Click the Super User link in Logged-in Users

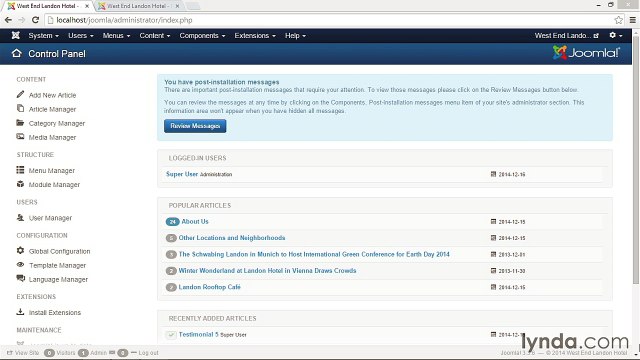click(x=182, y=174)
